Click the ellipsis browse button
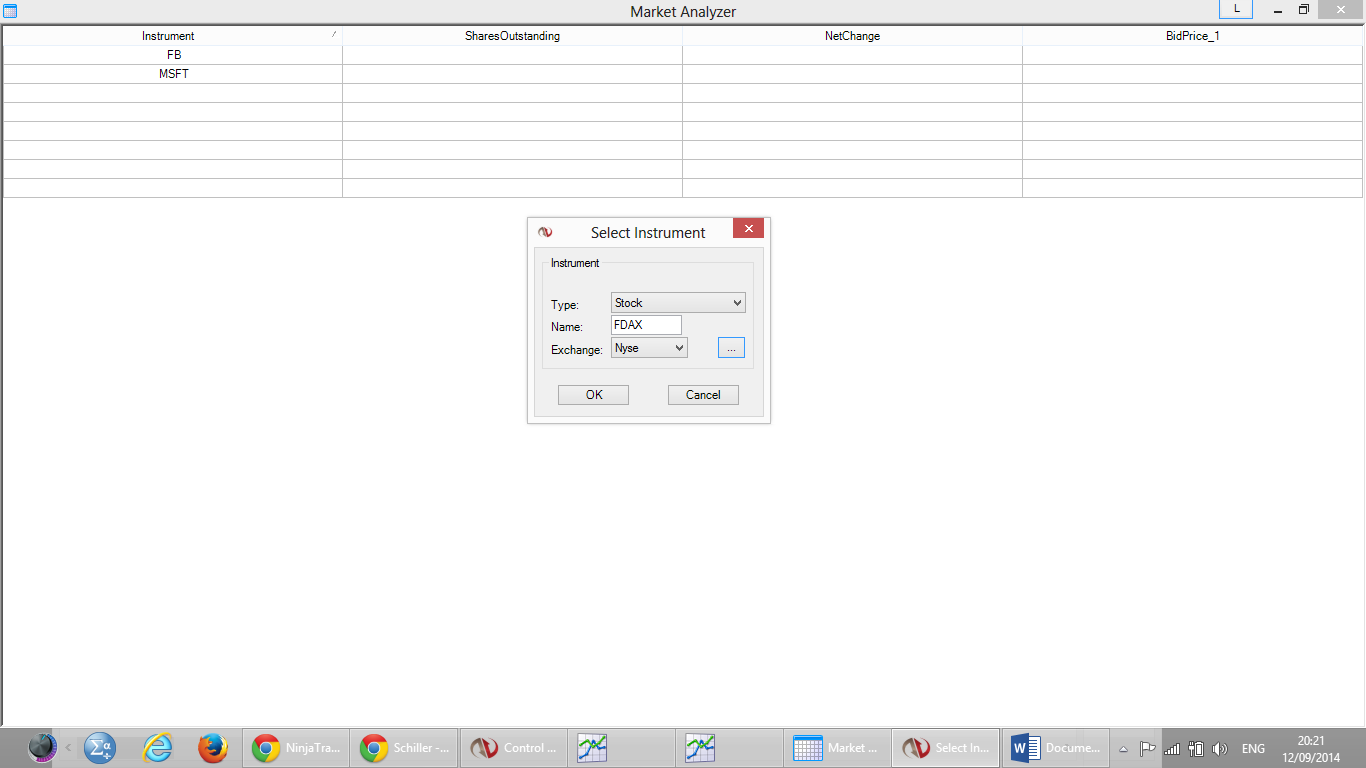Screen dimensions: 1366x768 pos(731,348)
